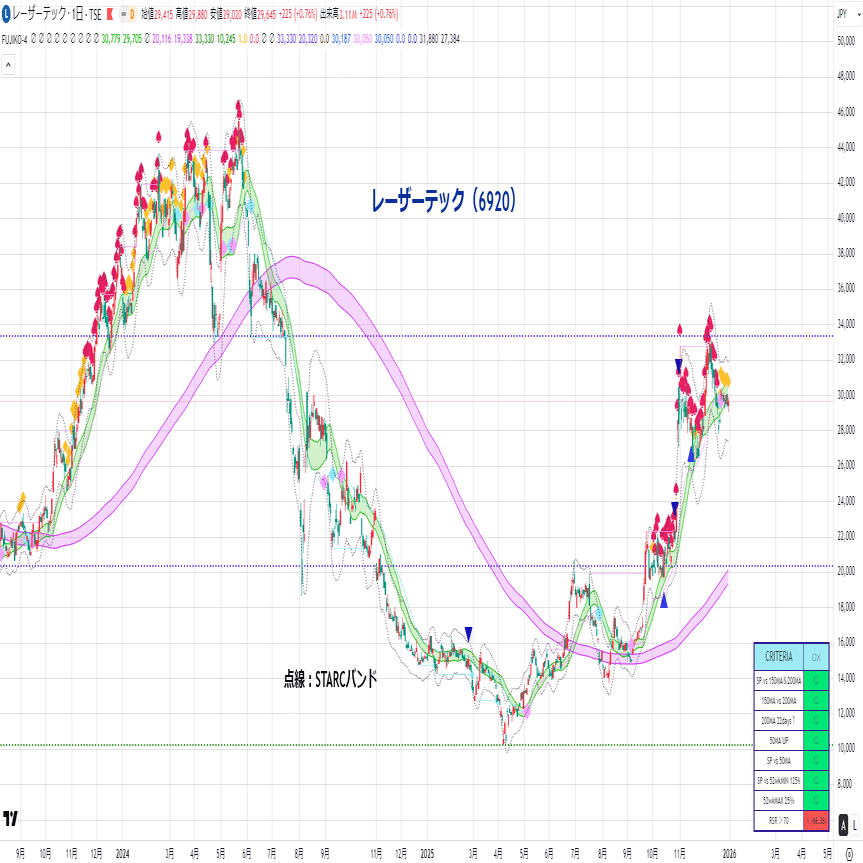Viewport: 863px width, 863px height.
Task: Click the 始値 29,415 open value
Action: pyautogui.click(x=157, y=14)
